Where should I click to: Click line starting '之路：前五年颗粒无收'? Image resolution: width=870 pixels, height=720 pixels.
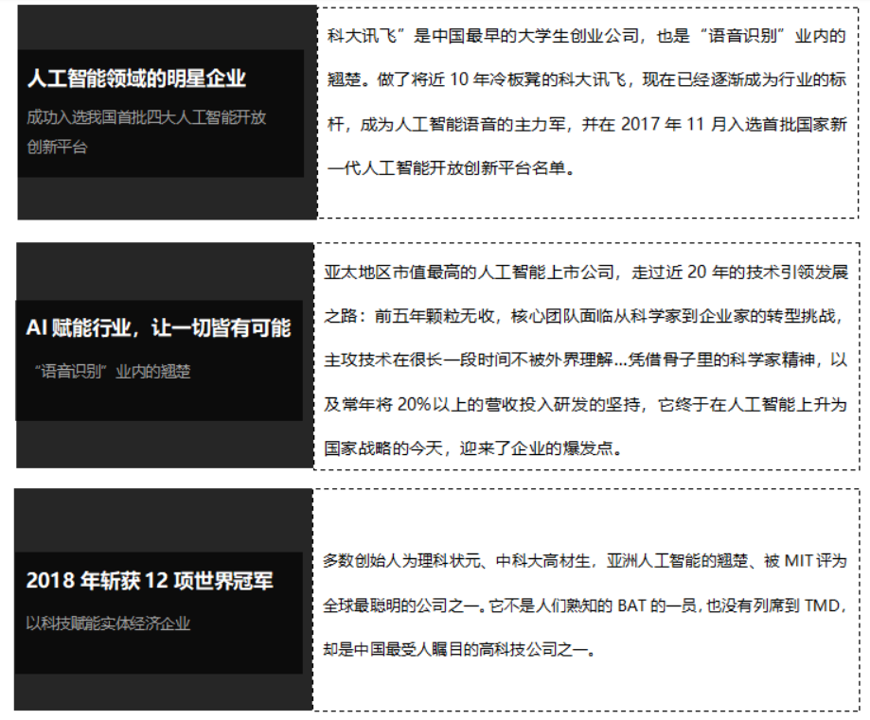click(x=584, y=316)
